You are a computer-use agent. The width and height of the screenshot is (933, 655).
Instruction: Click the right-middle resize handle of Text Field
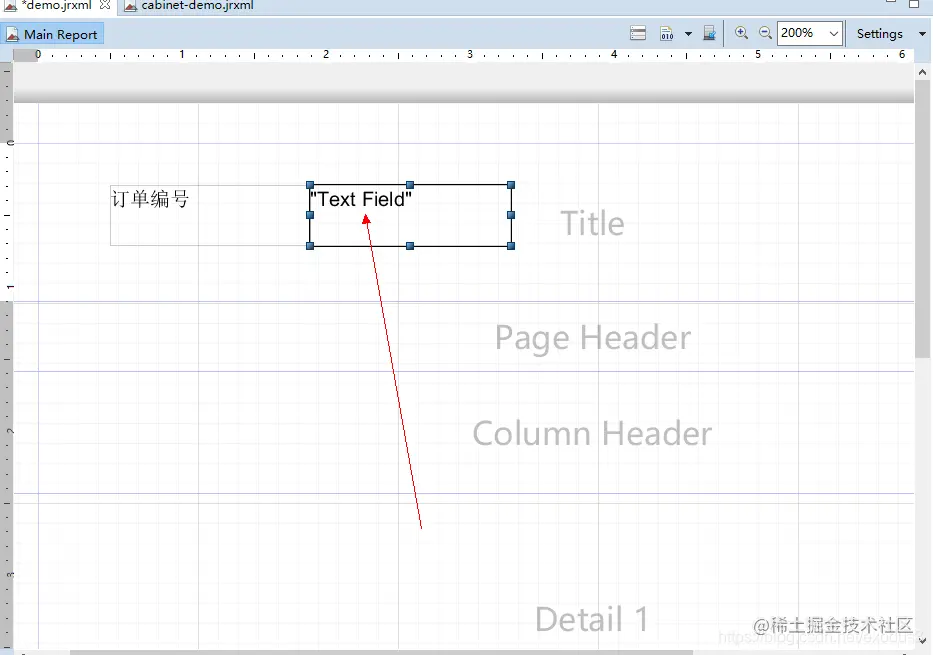511,215
